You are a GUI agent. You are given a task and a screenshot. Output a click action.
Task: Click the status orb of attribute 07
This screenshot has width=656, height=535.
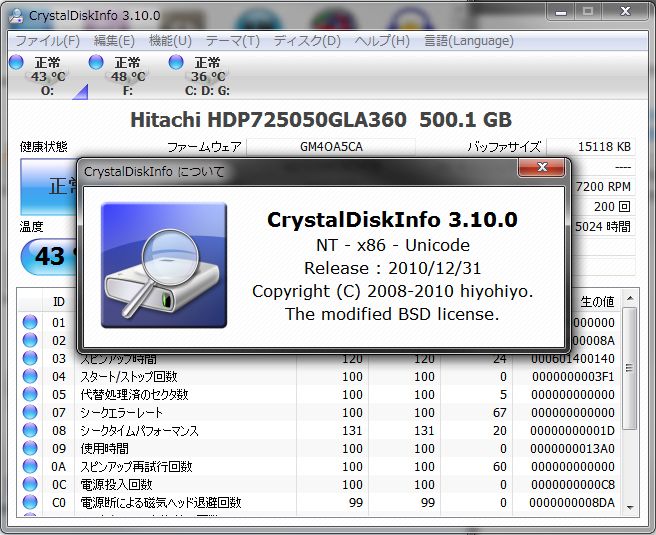click(30, 412)
